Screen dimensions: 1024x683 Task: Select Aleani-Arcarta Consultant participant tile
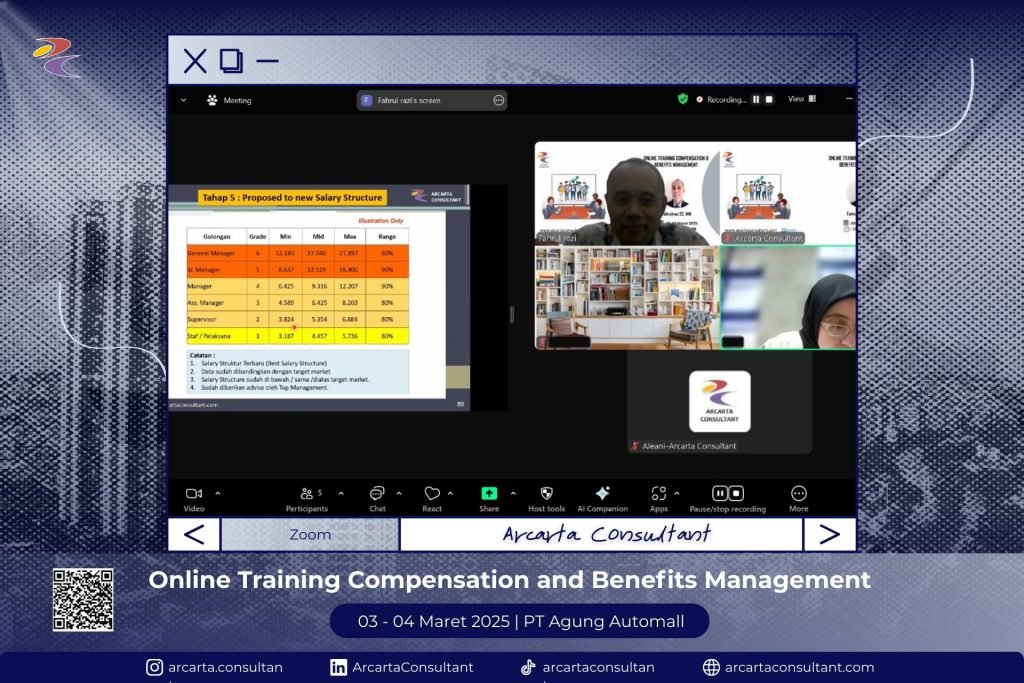pos(719,402)
